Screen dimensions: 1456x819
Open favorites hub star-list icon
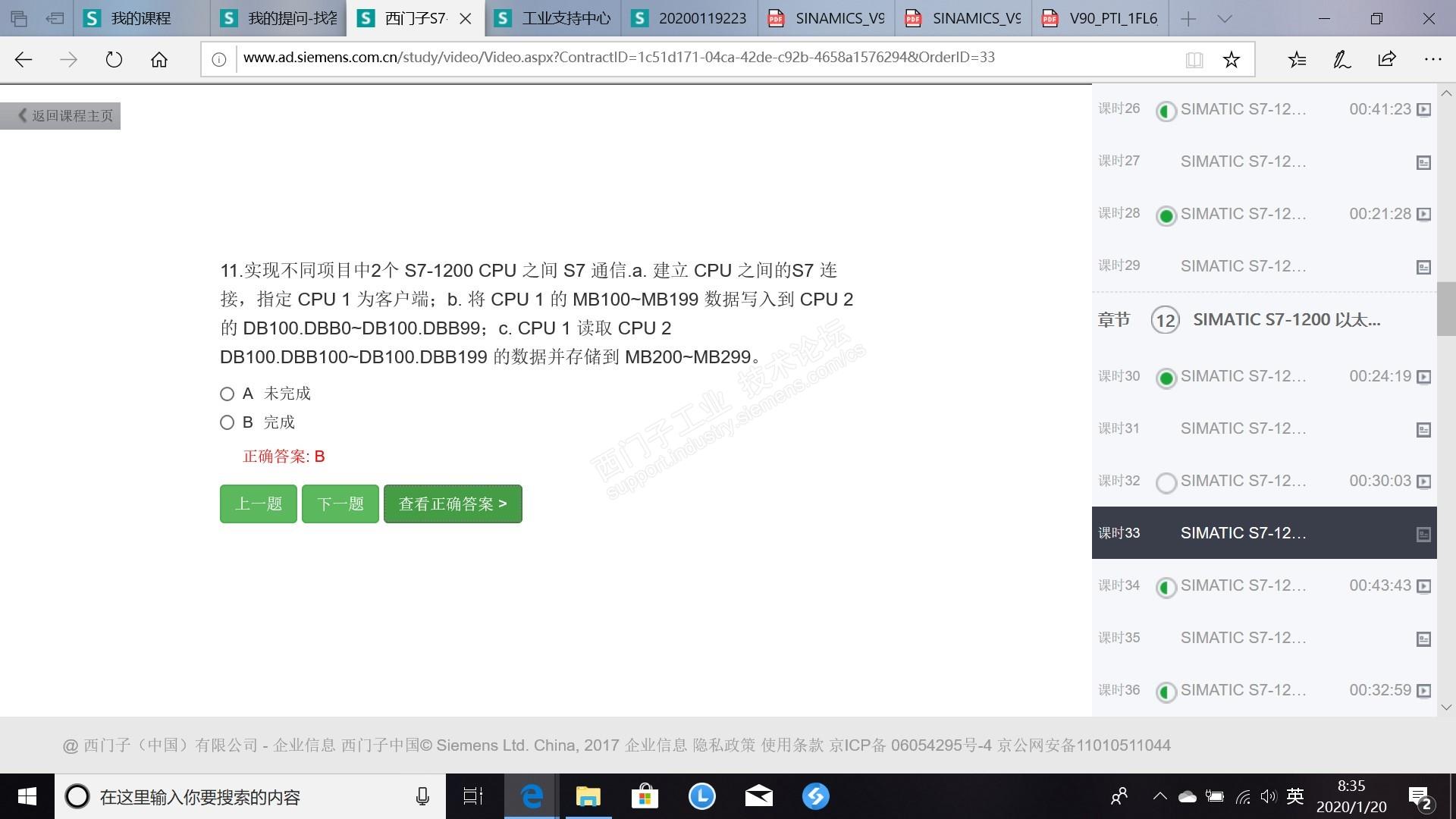coord(1297,59)
